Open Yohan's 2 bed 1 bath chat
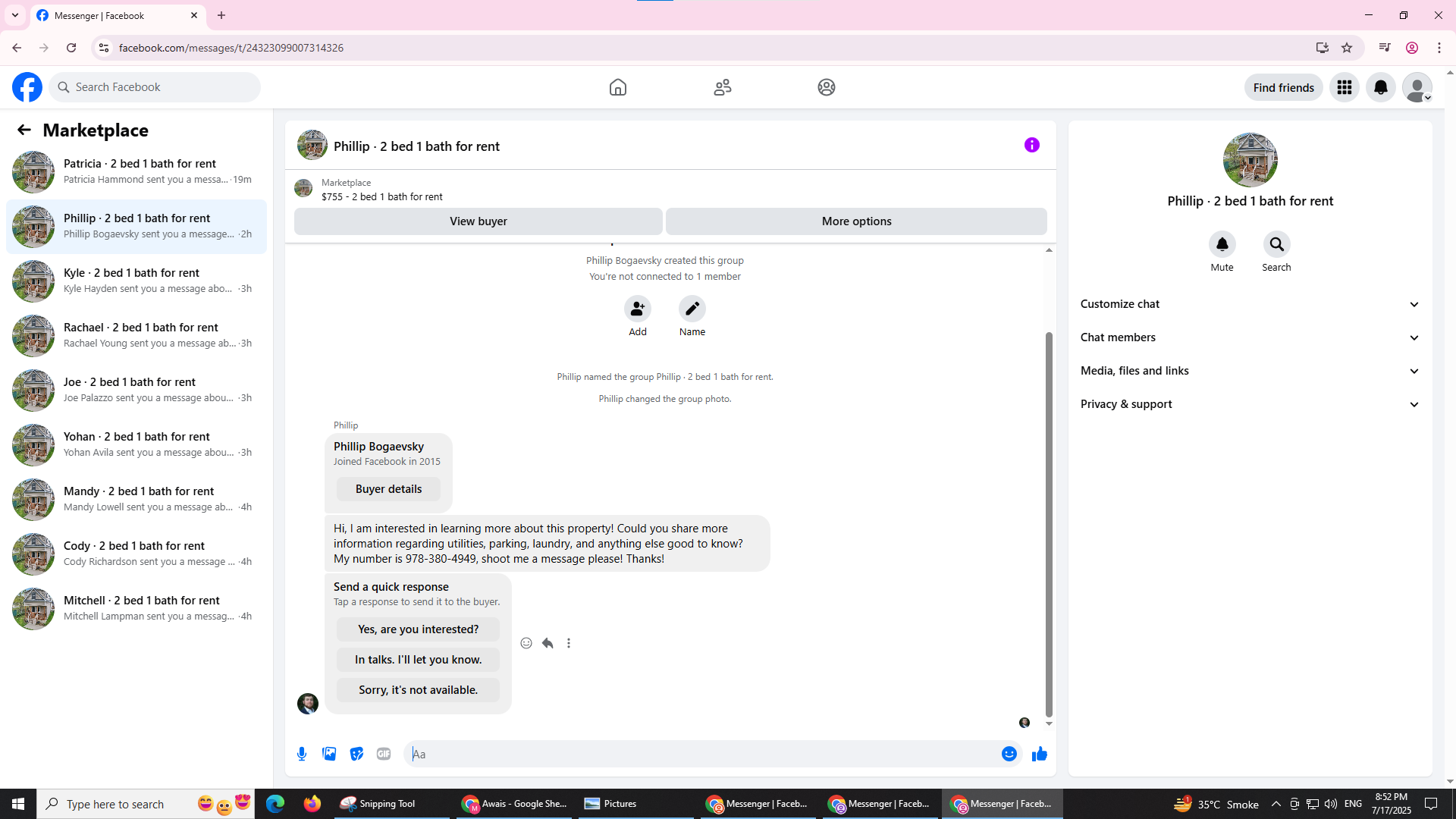 [x=136, y=444]
